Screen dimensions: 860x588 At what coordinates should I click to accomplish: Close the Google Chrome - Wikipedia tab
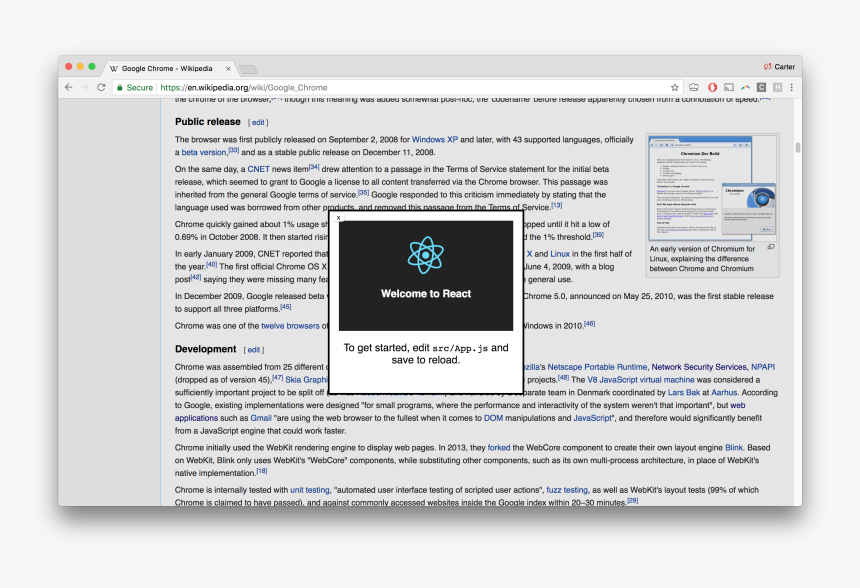228,69
